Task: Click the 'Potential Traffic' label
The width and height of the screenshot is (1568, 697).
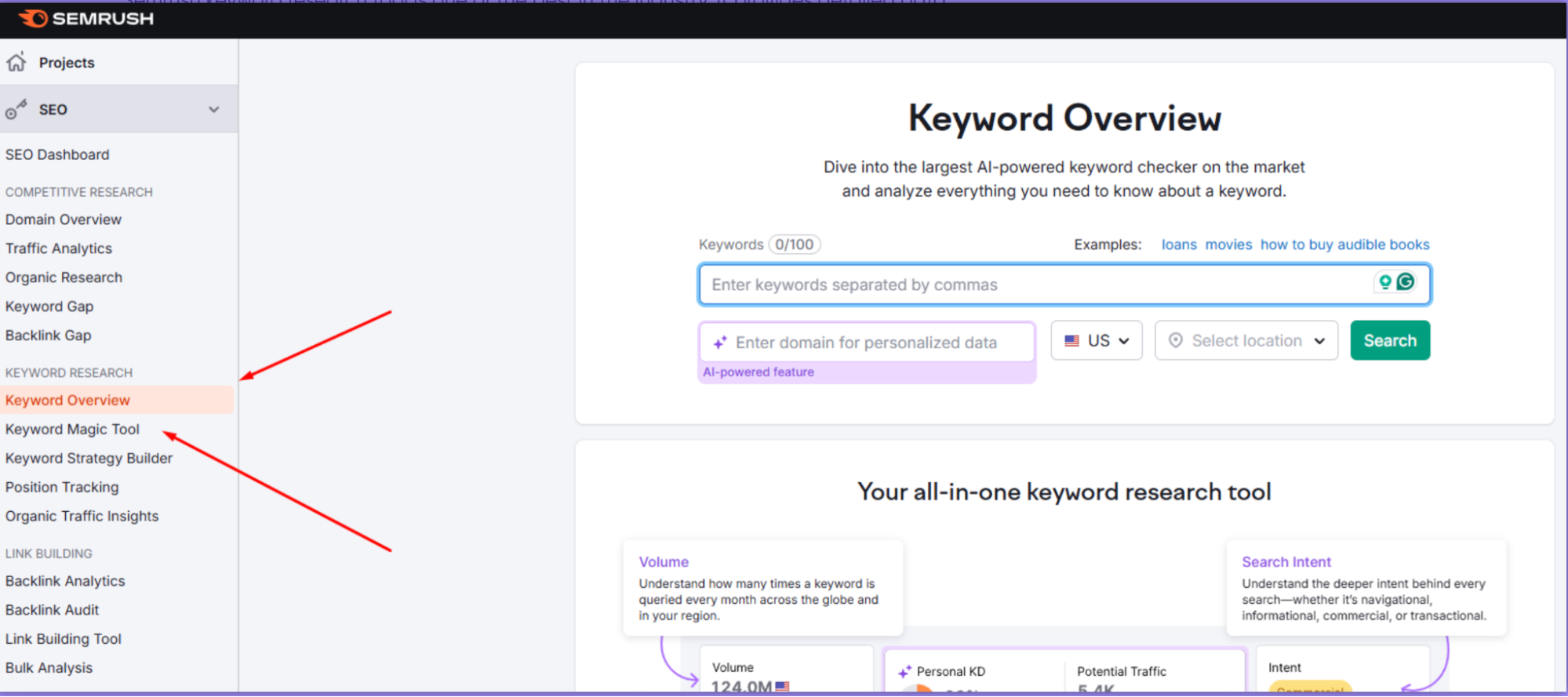Action: click(x=1122, y=672)
